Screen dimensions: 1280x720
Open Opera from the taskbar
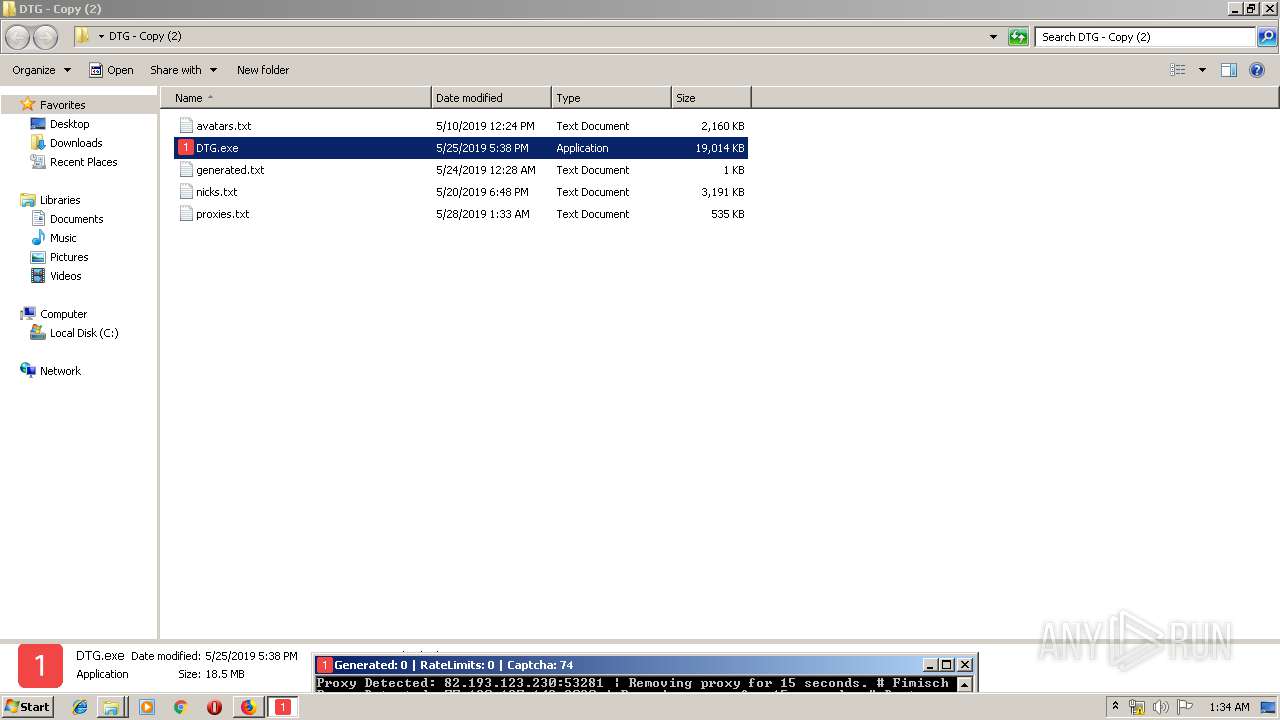[214, 707]
